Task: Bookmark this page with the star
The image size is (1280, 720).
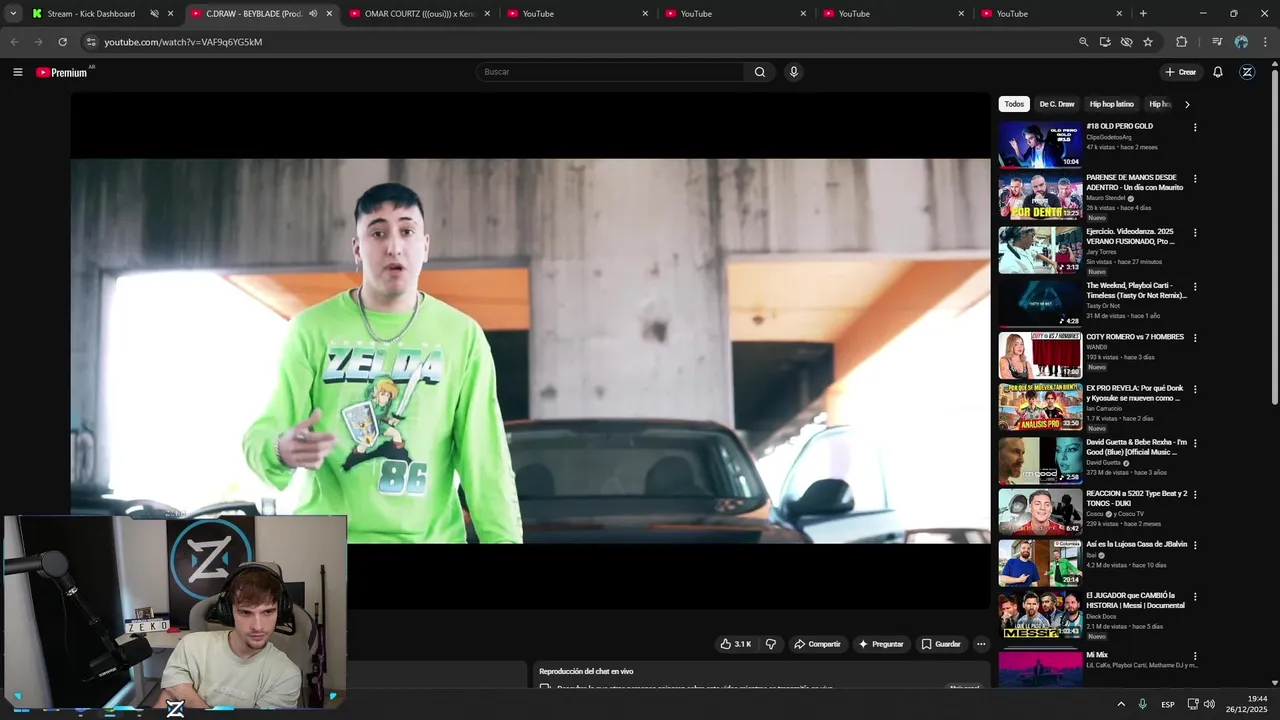Action: click(1148, 42)
